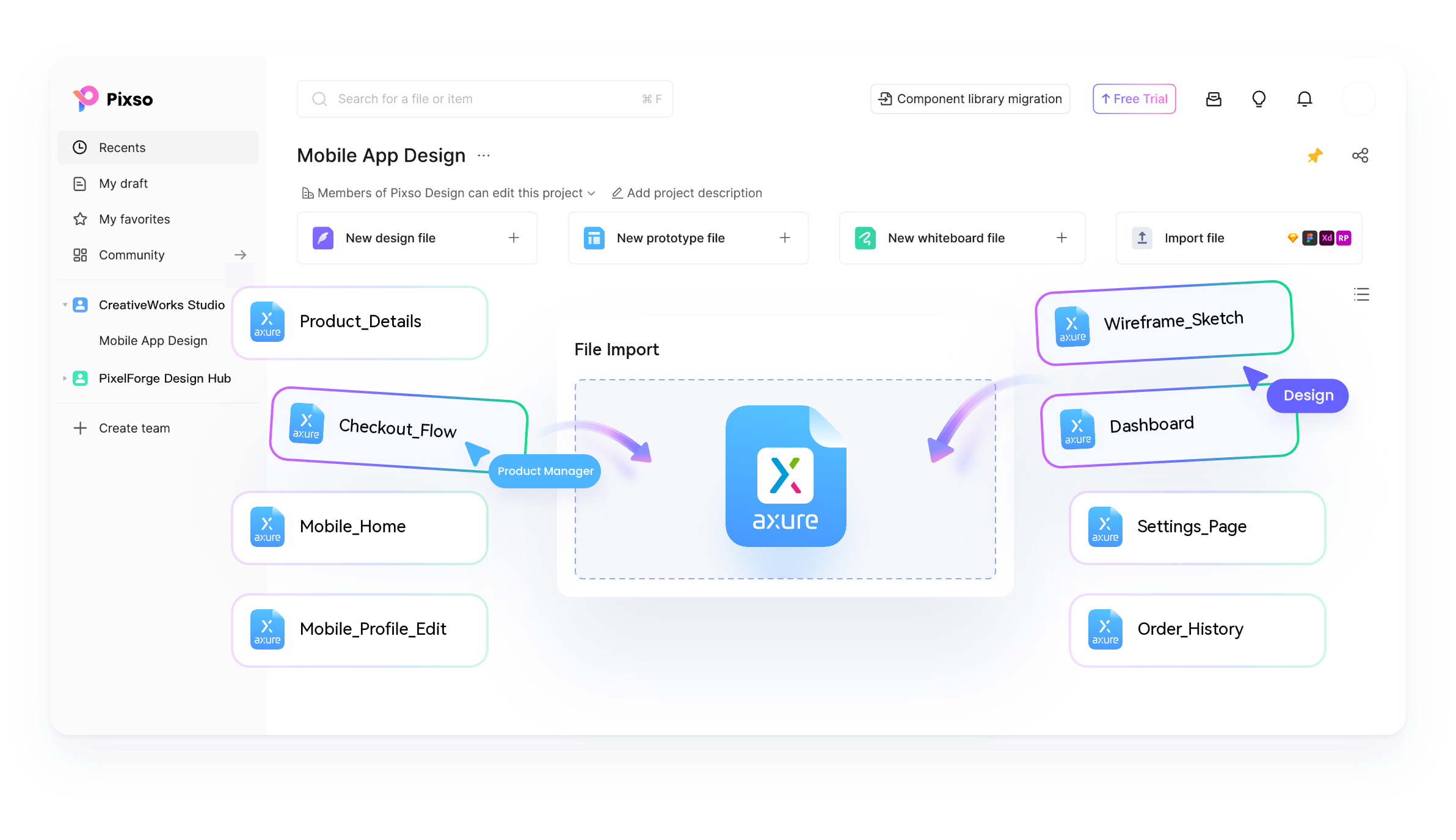The height and width of the screenshot is (840, 1456).
Task: Open the project more options ellipsis
Action: pos(484,156)
